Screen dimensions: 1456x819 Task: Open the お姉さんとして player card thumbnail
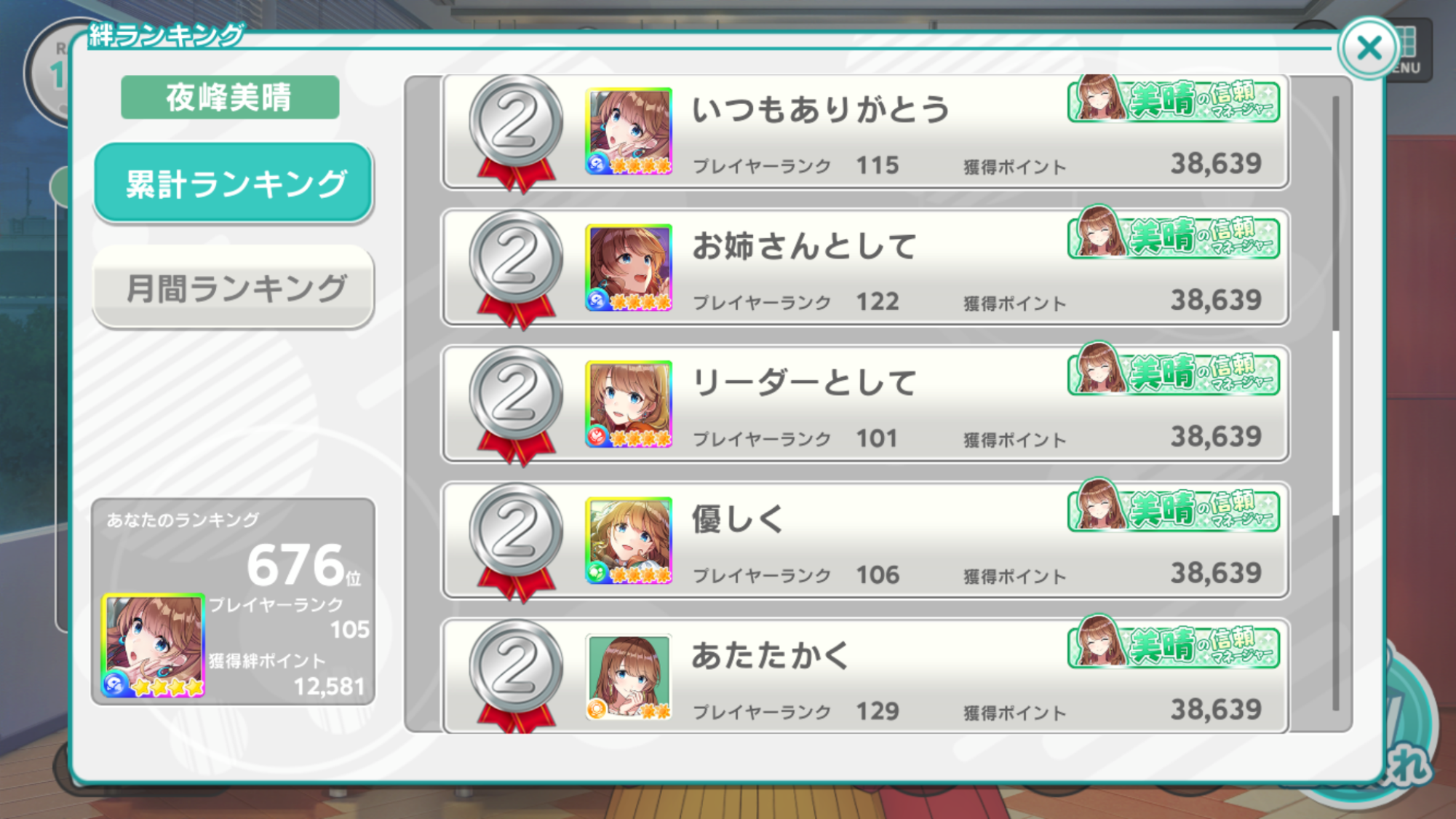click(x=629, y=267)
